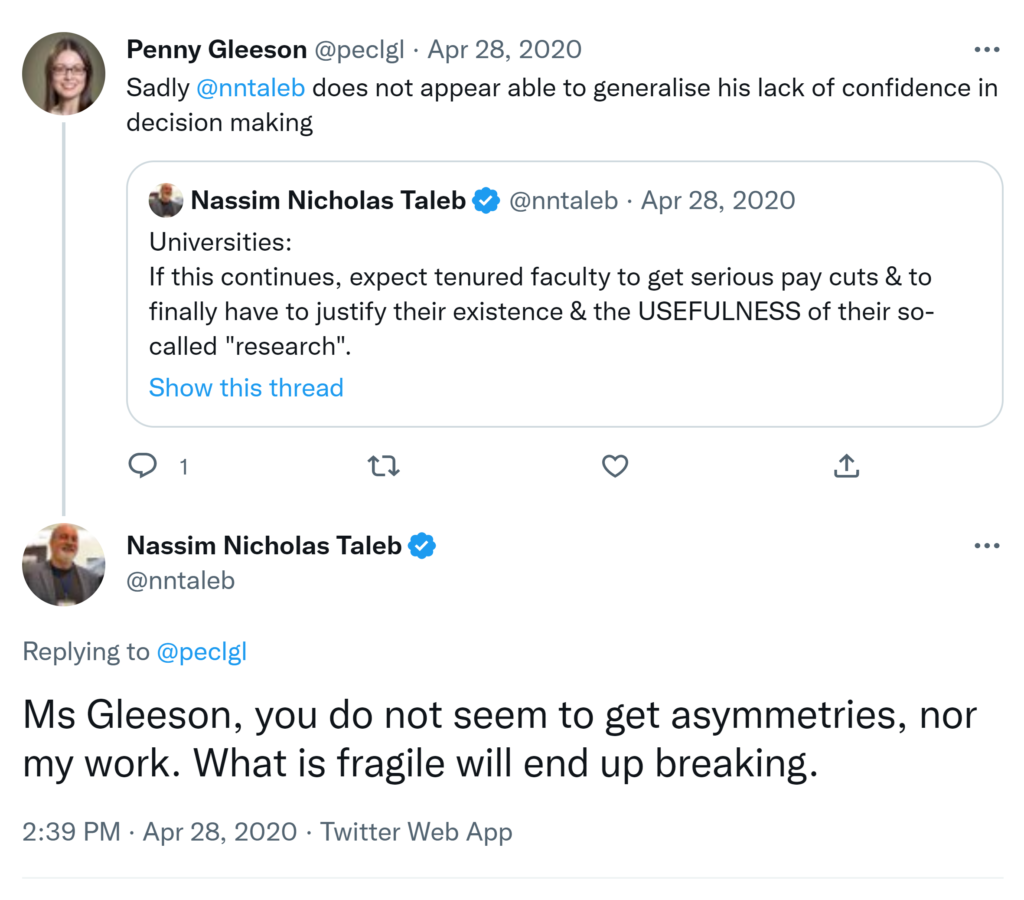Viewport: 1024px width, 900px height.
Task: Open more options on Penny Gleeson's tweet
Action: coord(986,49)
